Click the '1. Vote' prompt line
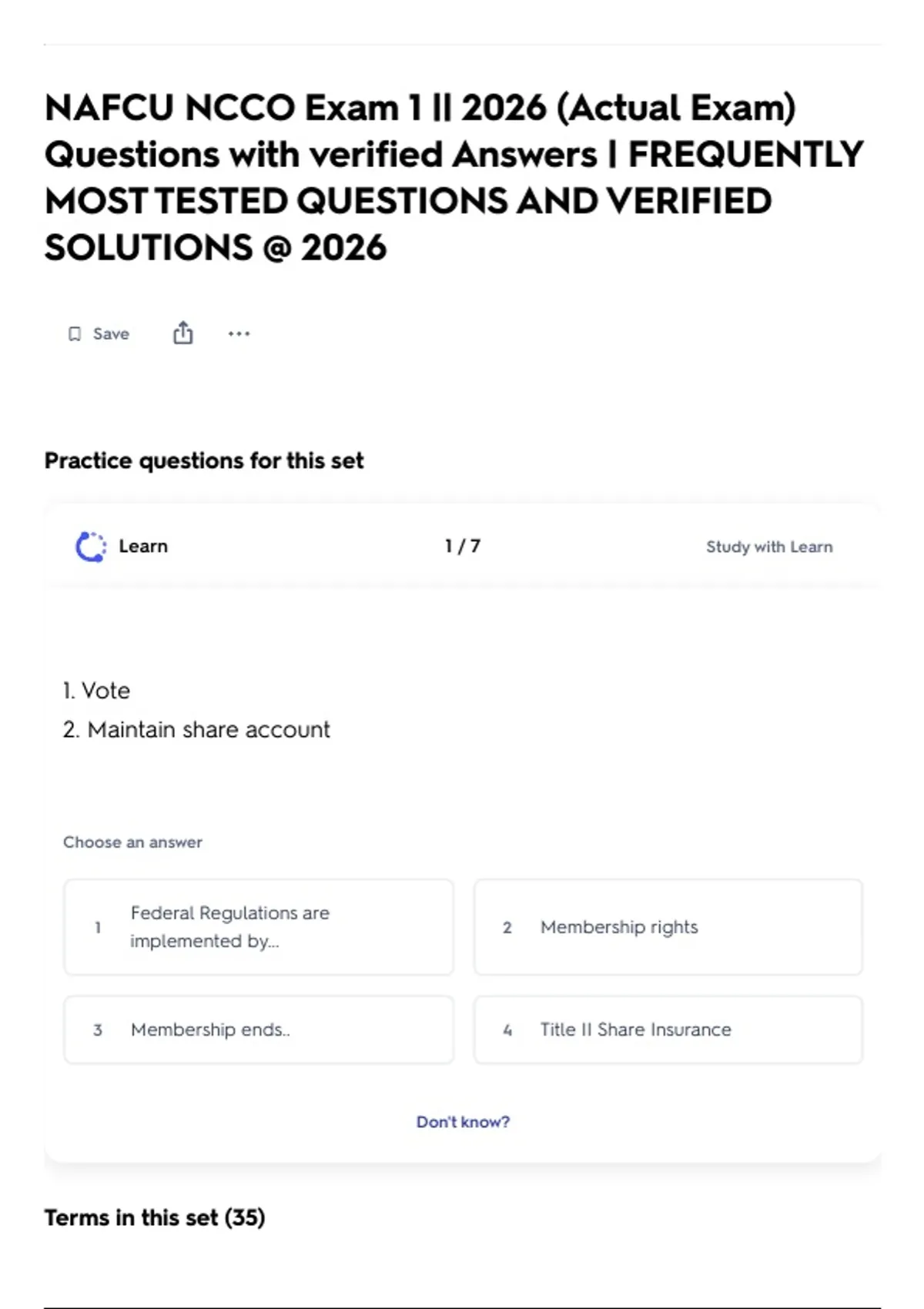The height and width of the screenshot is (1309, 924). [96, 691]
